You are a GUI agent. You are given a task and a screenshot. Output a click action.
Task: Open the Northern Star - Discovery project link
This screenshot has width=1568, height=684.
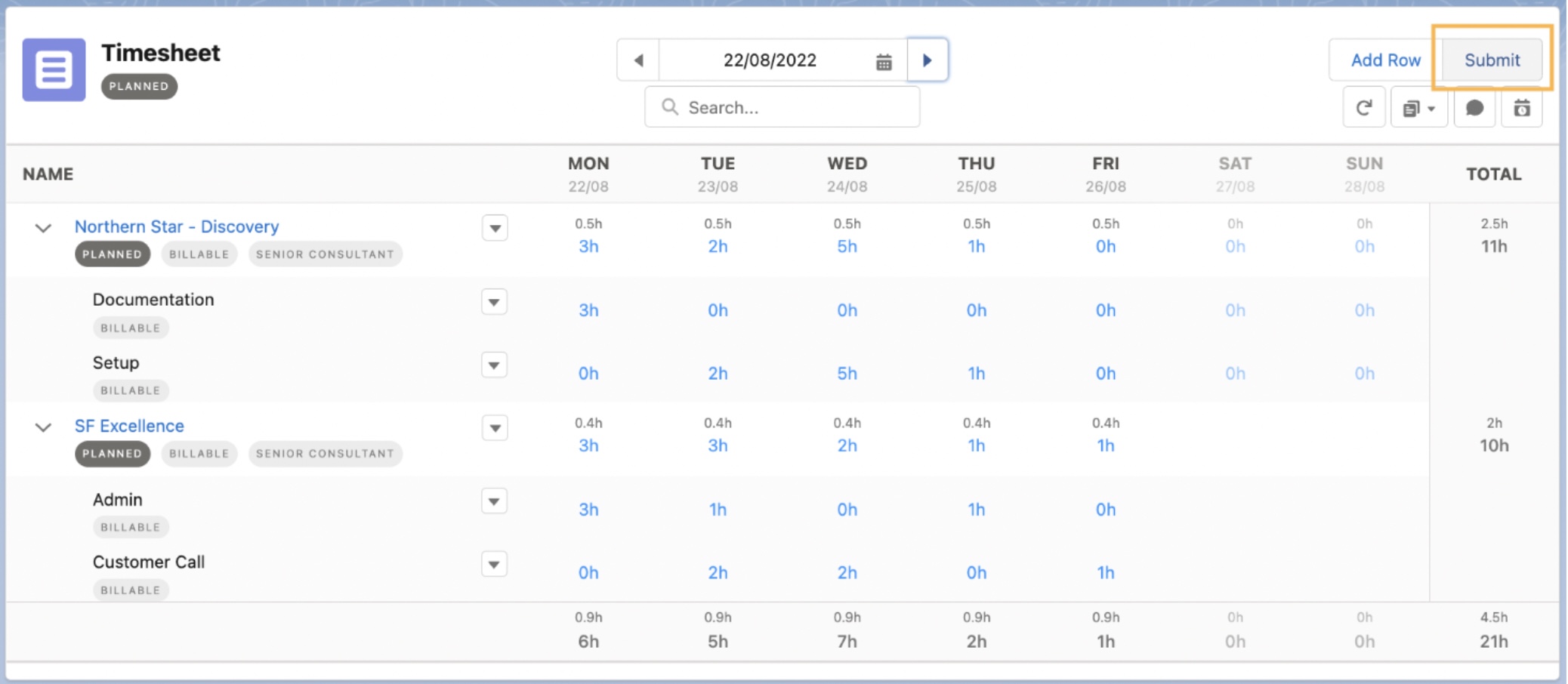coord(177,226)
